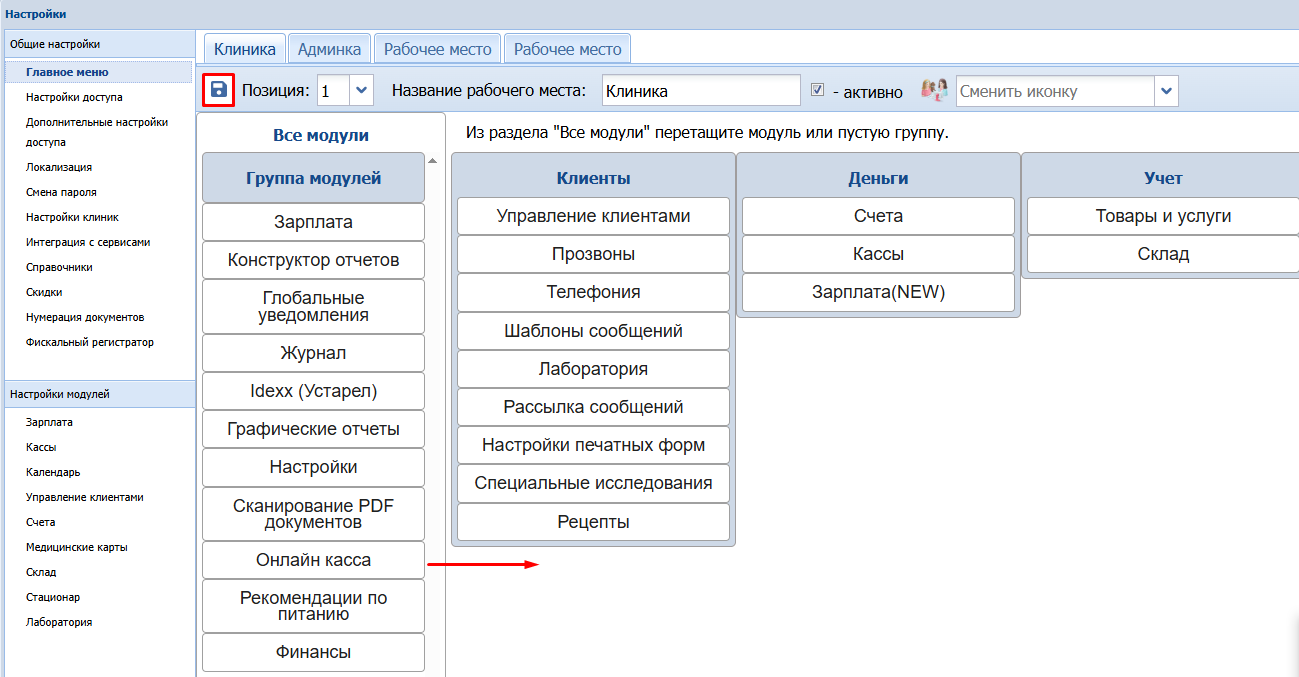This screenshot has height=677, width=1299.
Task: Click the save floppy disk icon
Action: [218, 90]
